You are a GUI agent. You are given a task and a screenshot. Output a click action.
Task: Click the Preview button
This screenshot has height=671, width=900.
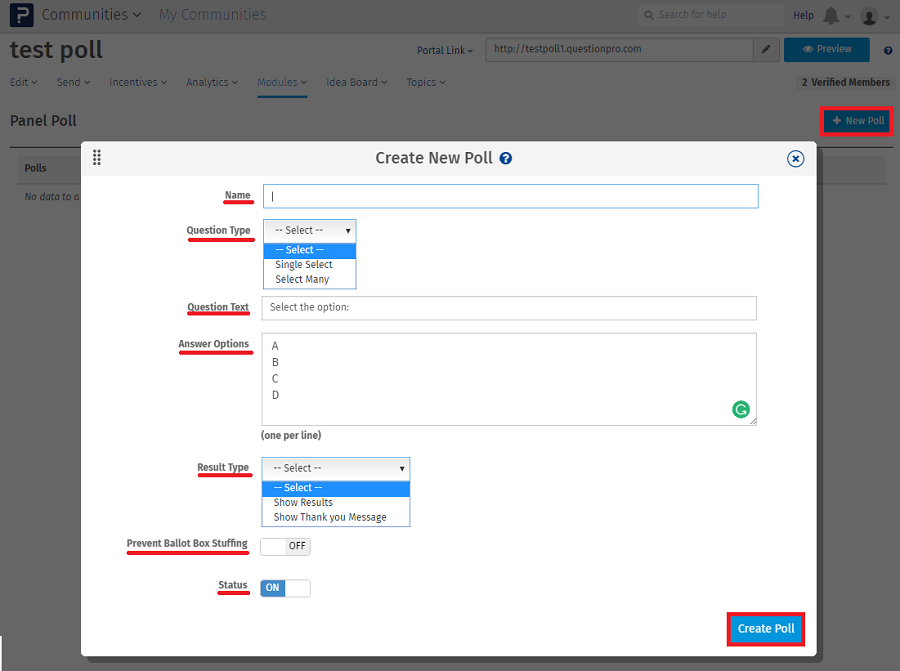(x=826, y=49)
